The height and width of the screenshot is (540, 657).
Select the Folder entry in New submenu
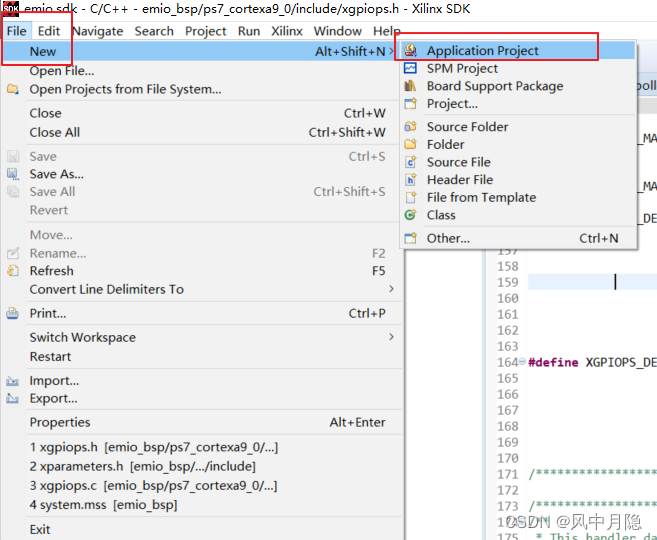coord(518,144)
